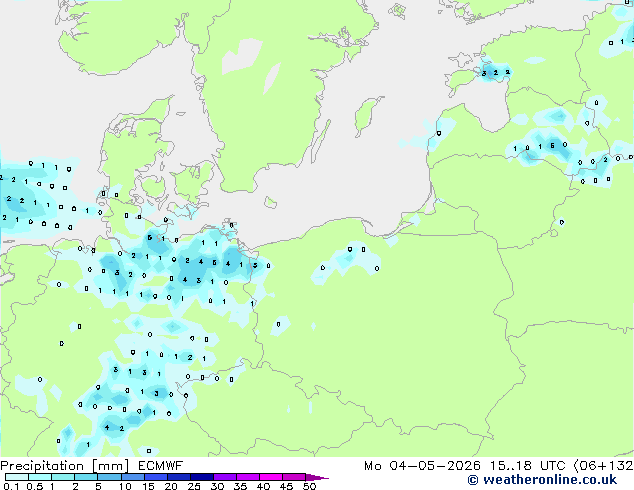Click the legend value '25'

tap(194, 486)
